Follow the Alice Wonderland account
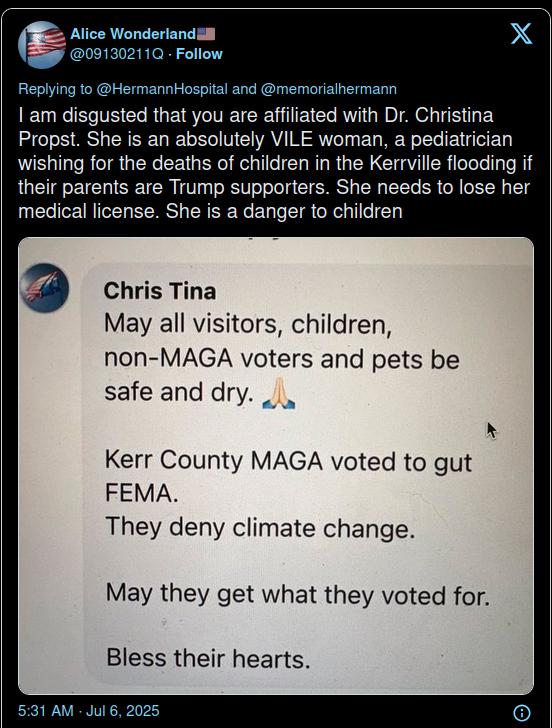Screen dimensions: 552x728 click(199, 54)
